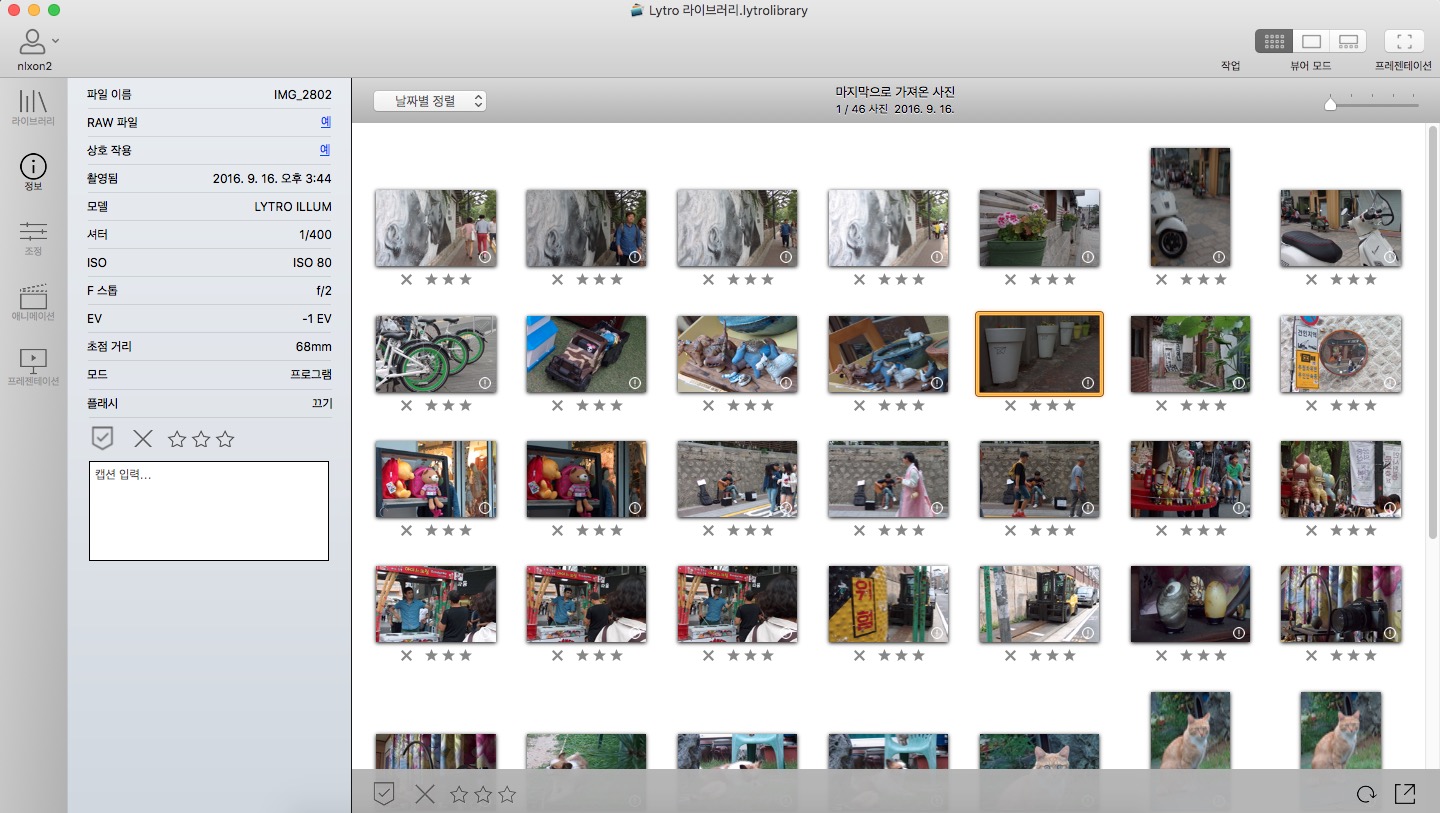Open info badge on selected flower pots thumbnail

point(1087,383)
